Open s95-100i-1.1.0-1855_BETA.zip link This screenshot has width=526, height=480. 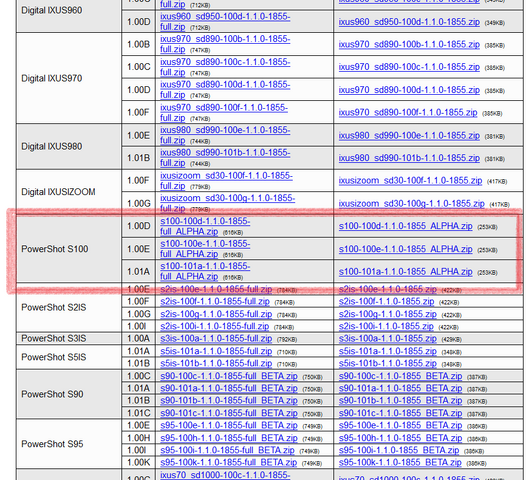[x=399, y=450]
